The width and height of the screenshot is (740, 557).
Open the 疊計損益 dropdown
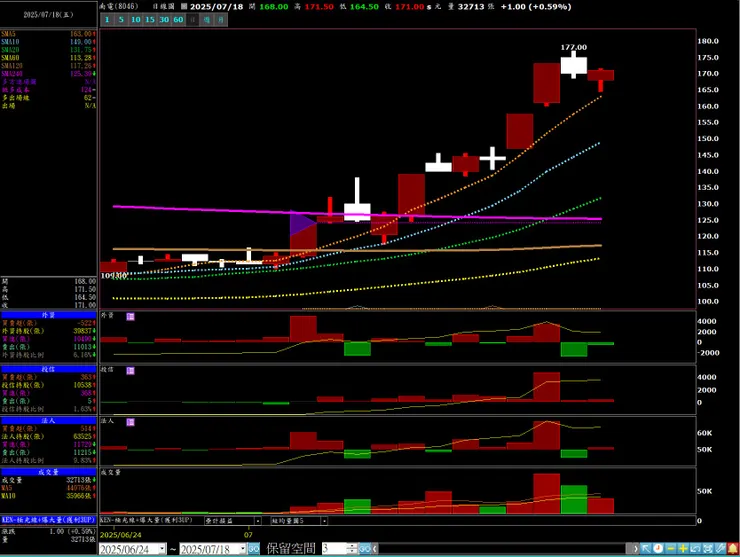pos(233,521)
